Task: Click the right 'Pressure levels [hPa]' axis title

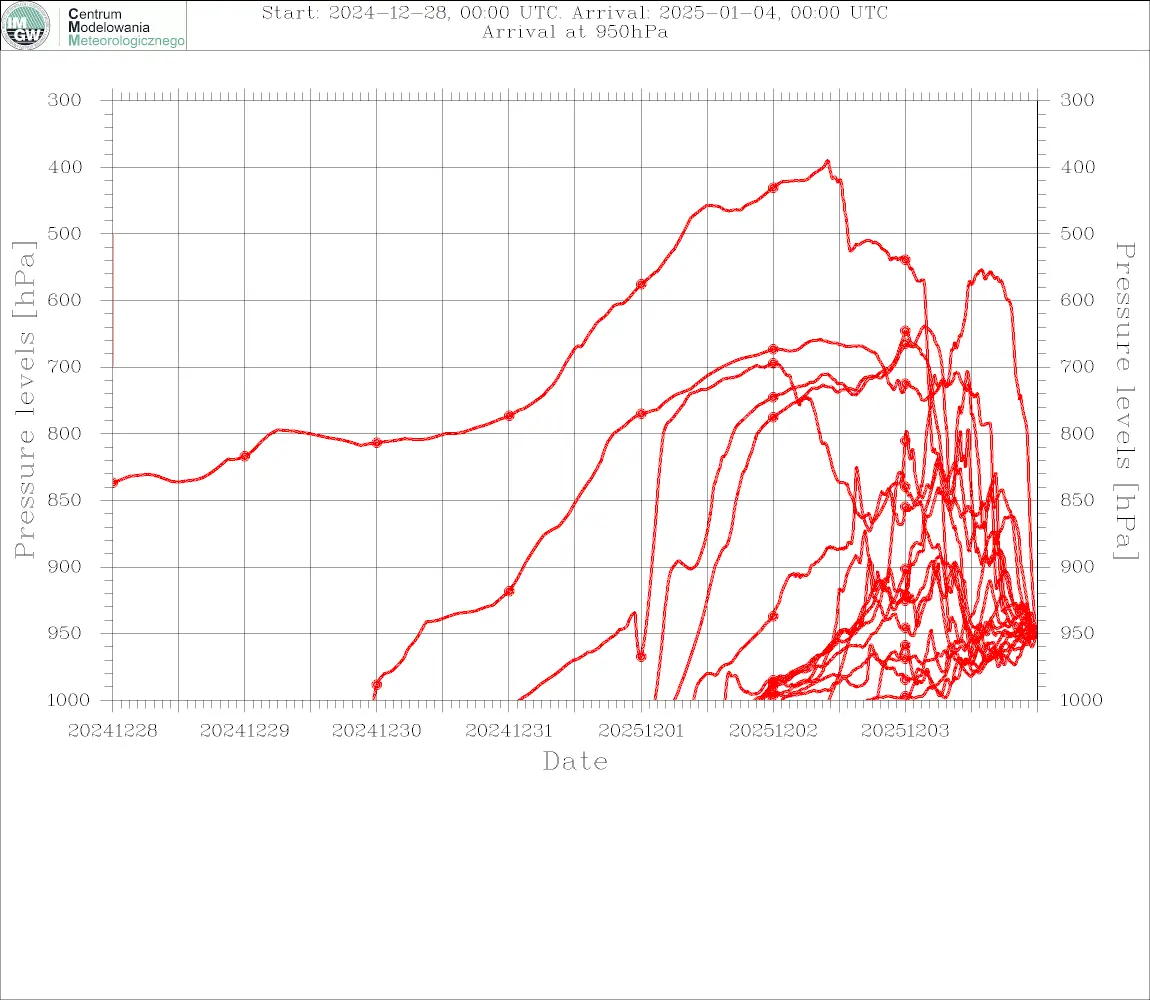Action: (1126, 401)
